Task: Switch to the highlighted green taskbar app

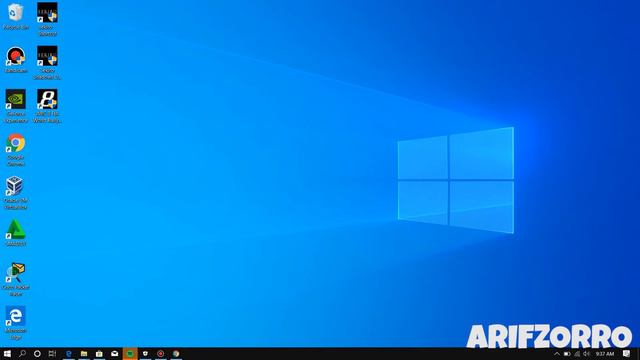Action: (x=130, y=353)
